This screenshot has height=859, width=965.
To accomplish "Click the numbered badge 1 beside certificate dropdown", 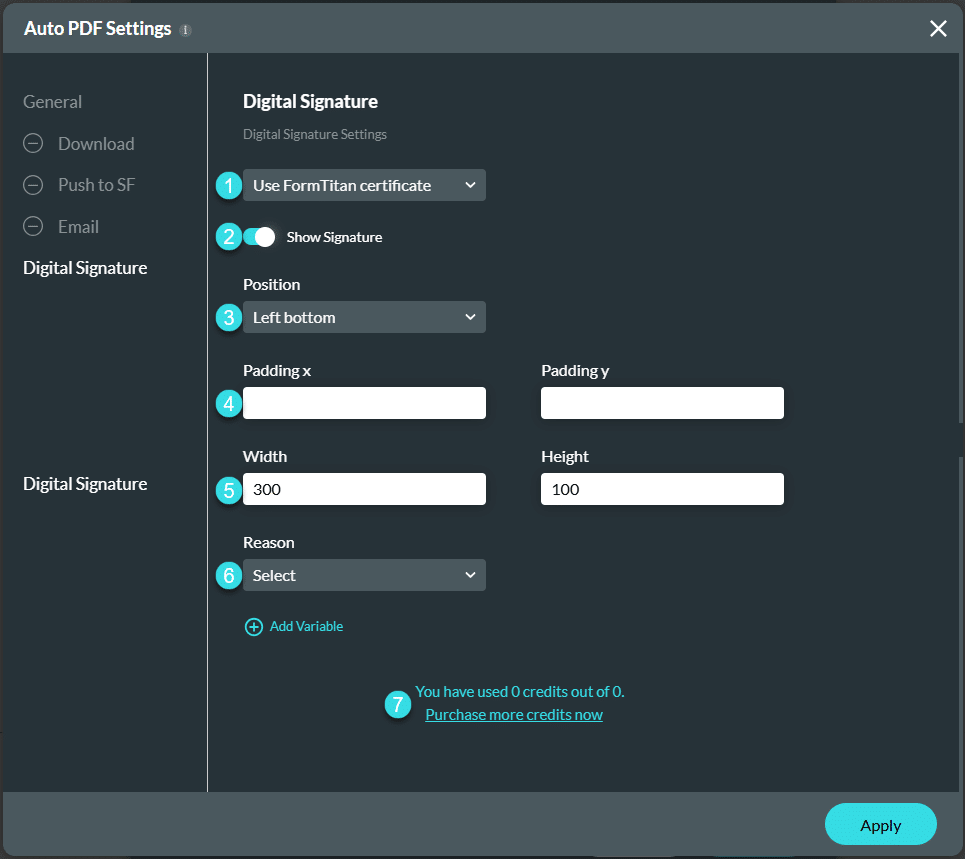I will (228, 185).
